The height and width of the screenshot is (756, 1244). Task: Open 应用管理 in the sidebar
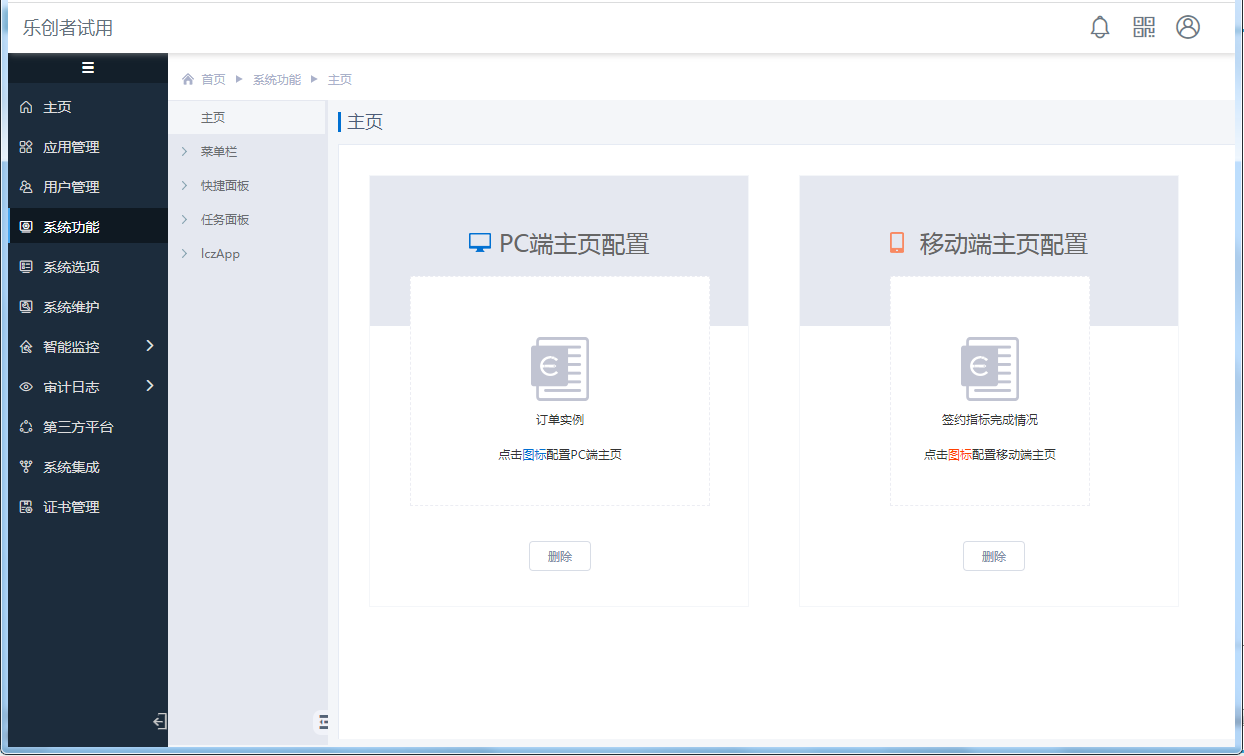coord(71,147)
